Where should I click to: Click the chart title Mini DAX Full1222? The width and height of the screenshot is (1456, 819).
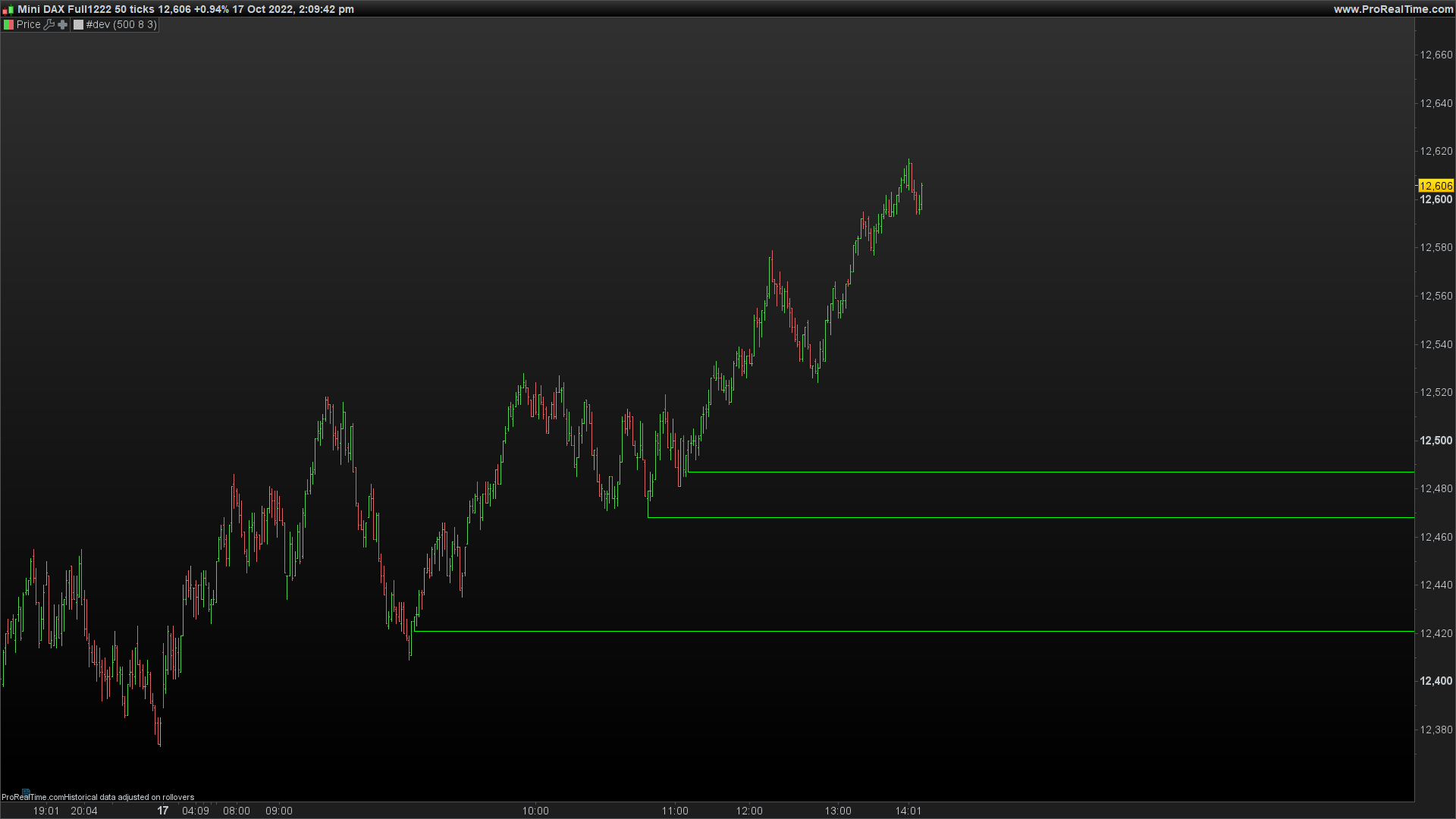(64, 9)
